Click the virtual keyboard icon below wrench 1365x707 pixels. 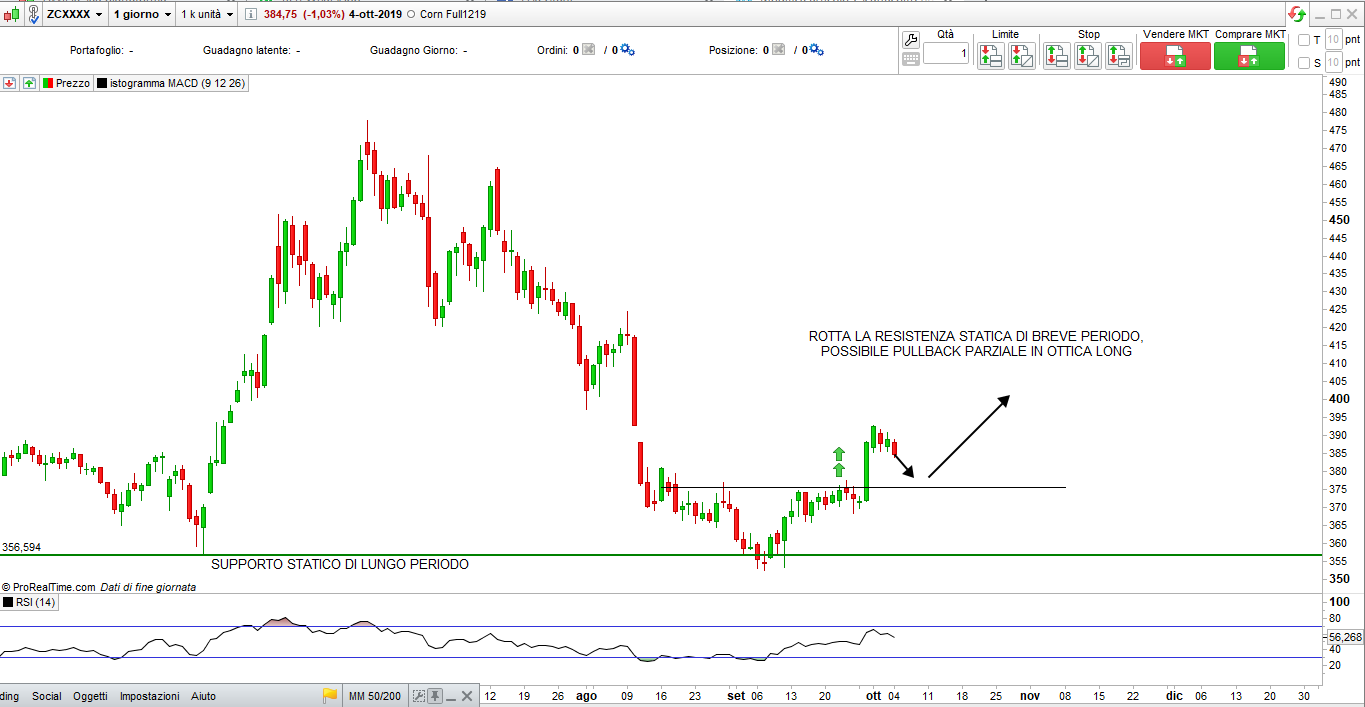(910, 59)
